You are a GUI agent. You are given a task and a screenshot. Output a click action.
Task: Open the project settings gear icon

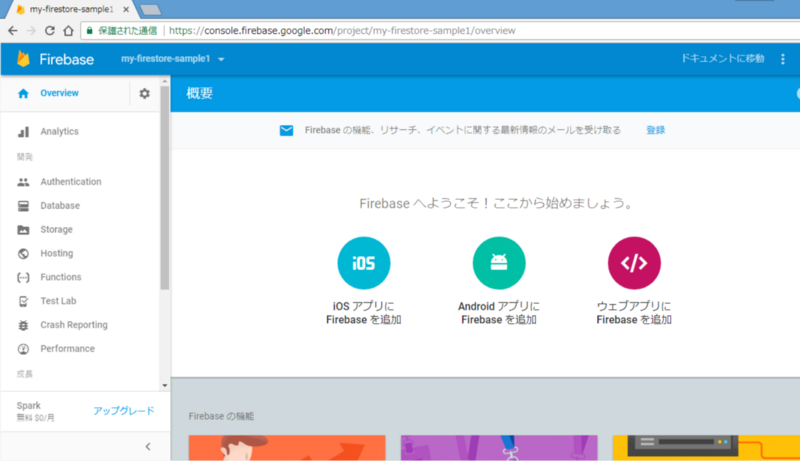click(144, 93)
